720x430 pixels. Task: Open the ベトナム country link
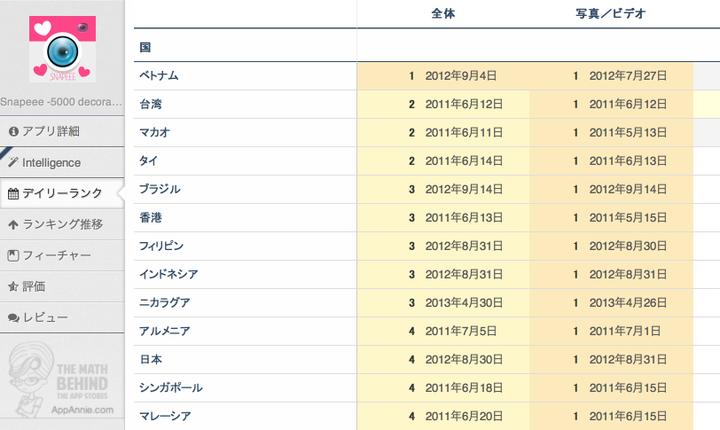pyautogui.click(x=160, y=76)
